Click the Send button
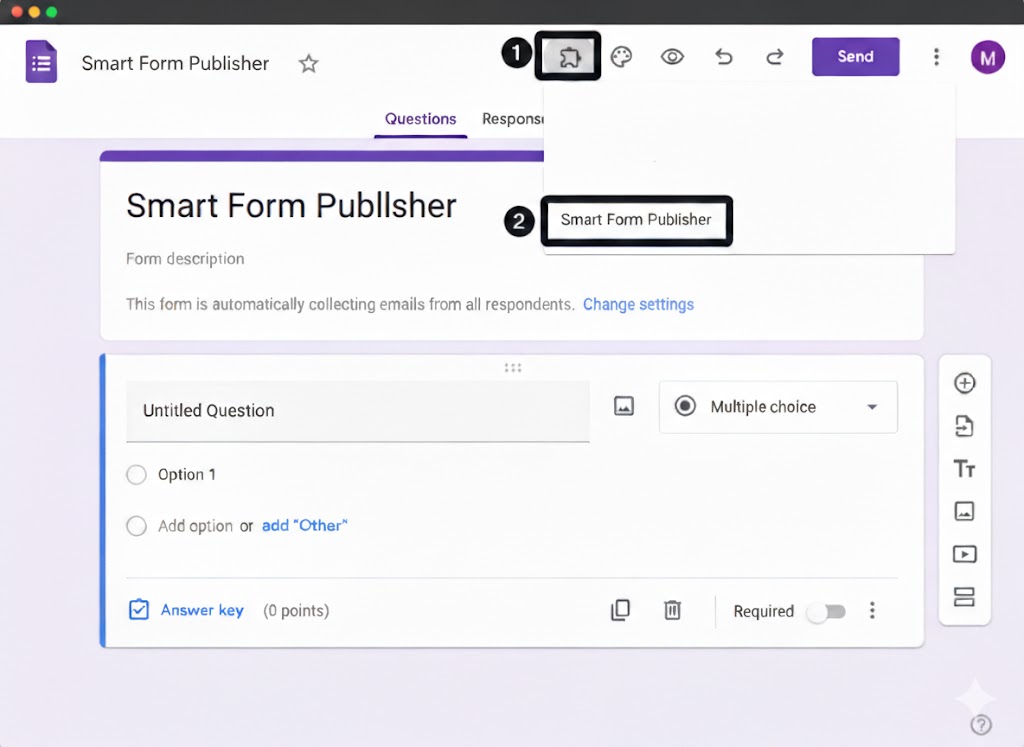The height and width of the screenshot is (747, 1024). 855,57
